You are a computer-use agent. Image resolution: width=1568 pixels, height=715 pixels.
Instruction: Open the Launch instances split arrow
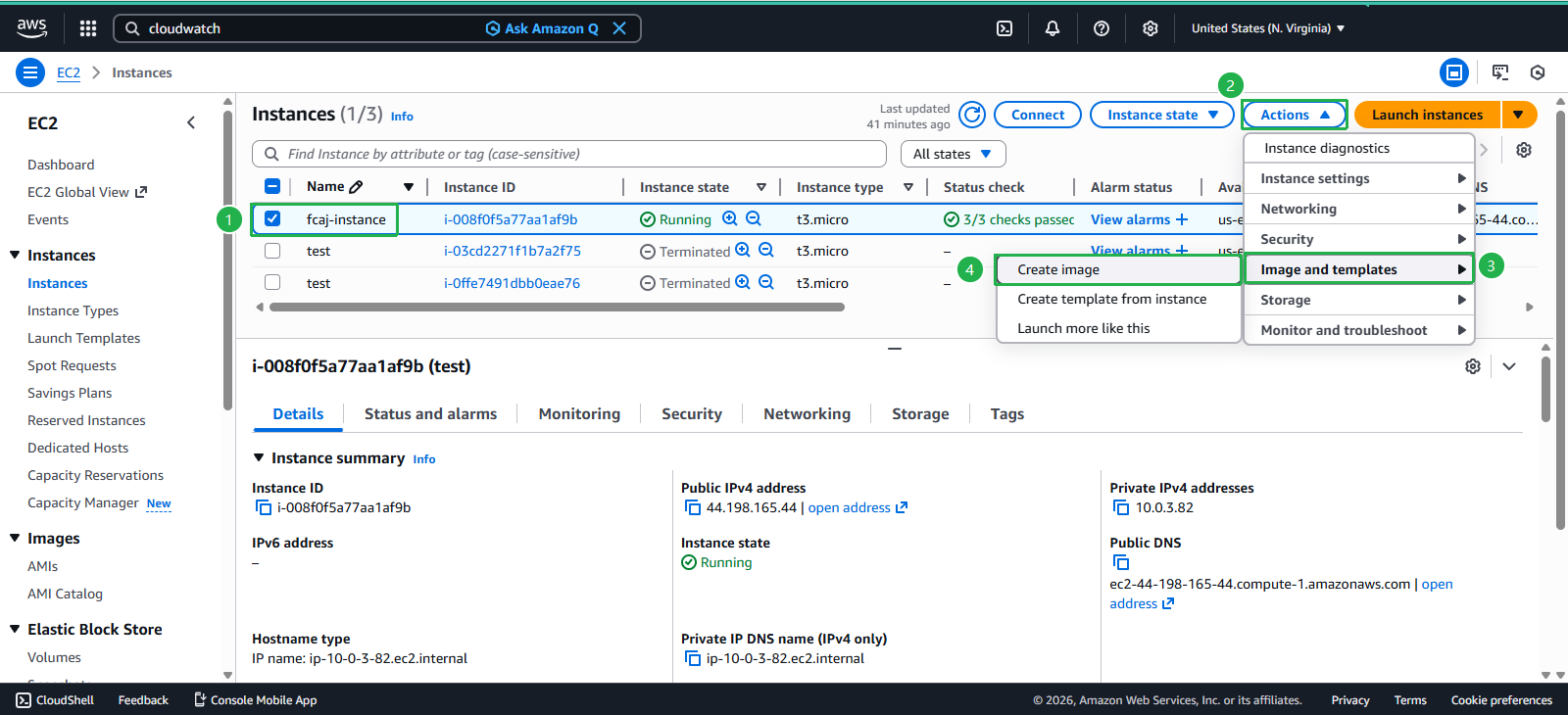[1518, 115]
